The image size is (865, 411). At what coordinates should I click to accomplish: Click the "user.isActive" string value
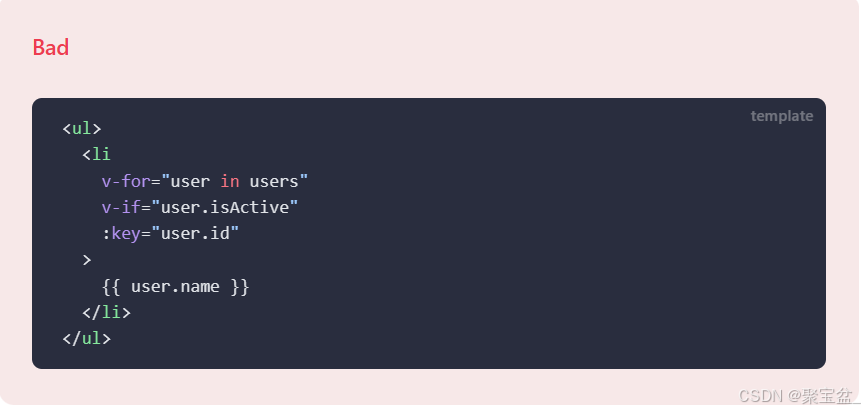pyautogui.click(x=225, y=207)
